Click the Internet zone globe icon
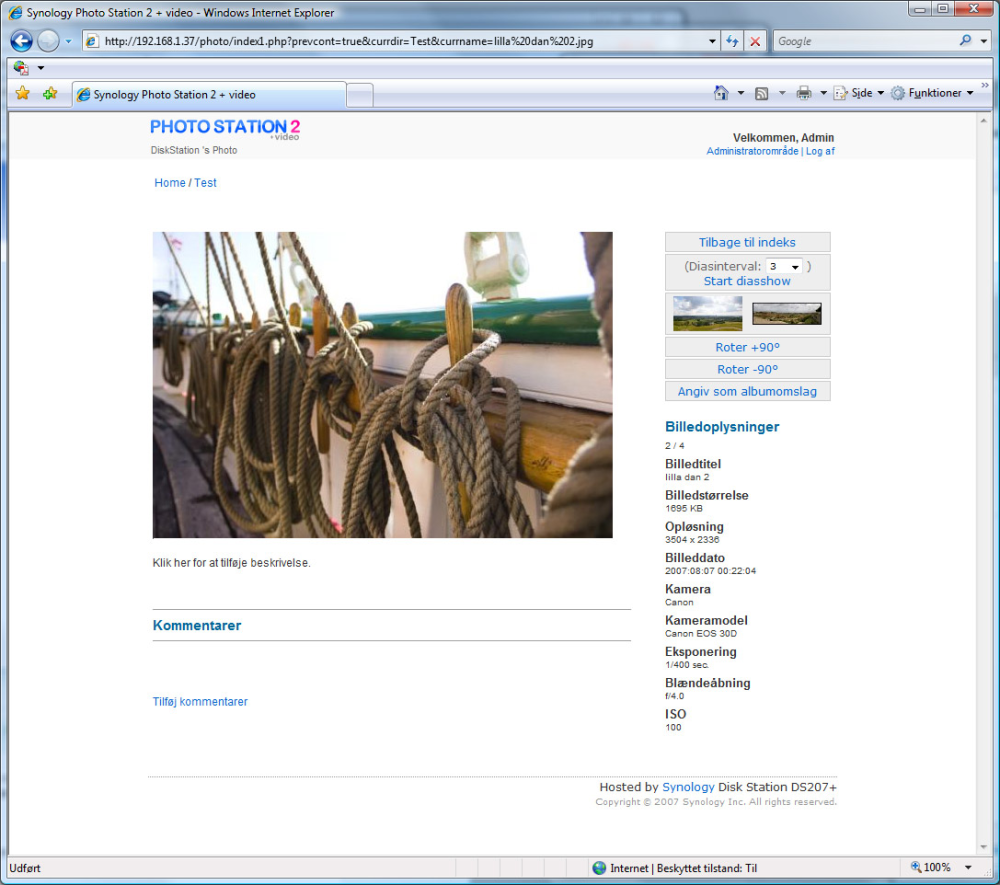Viewport: 1000px width, 885px height. (599, 868)
